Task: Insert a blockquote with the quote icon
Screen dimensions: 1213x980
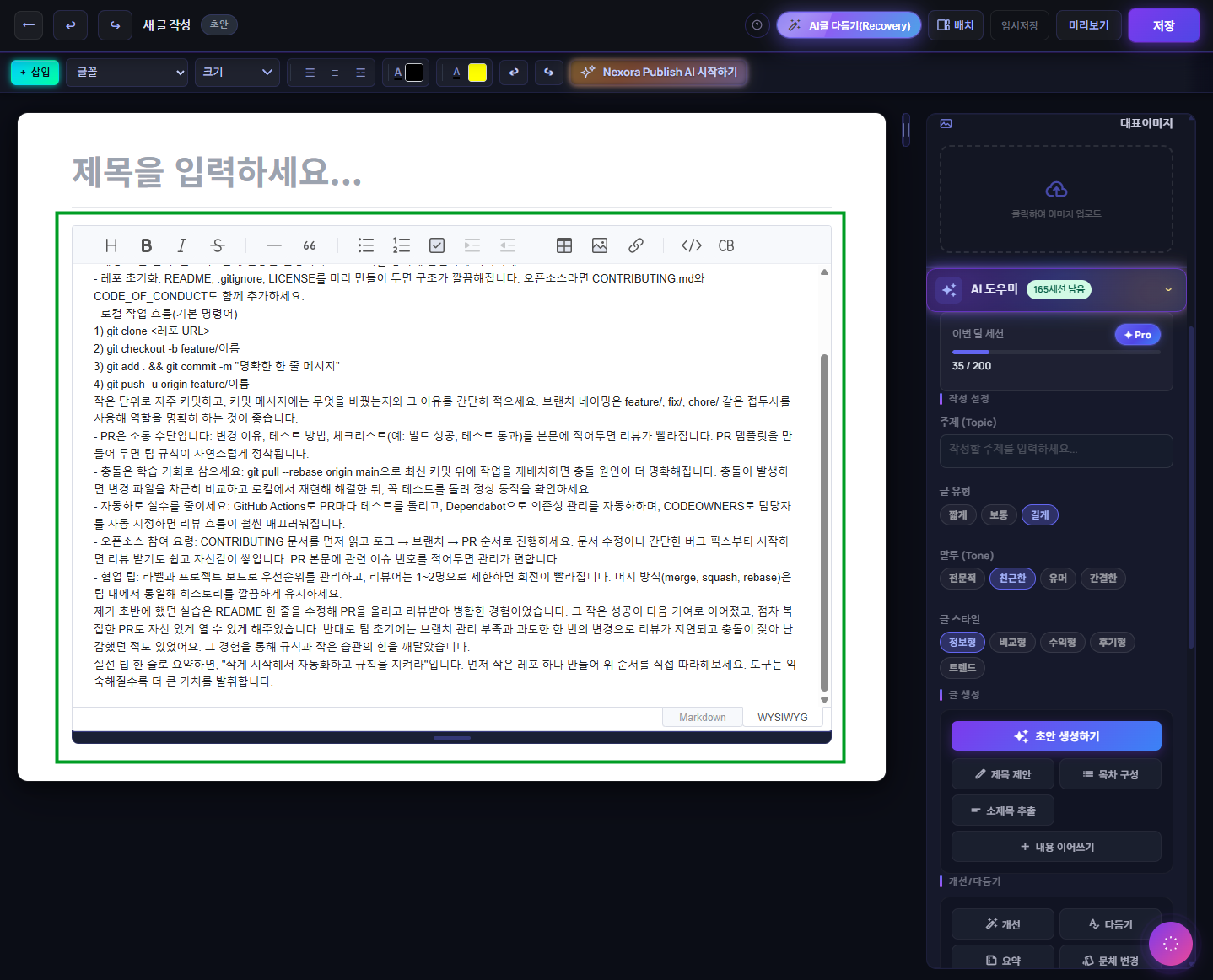Action: click(310, 245)
